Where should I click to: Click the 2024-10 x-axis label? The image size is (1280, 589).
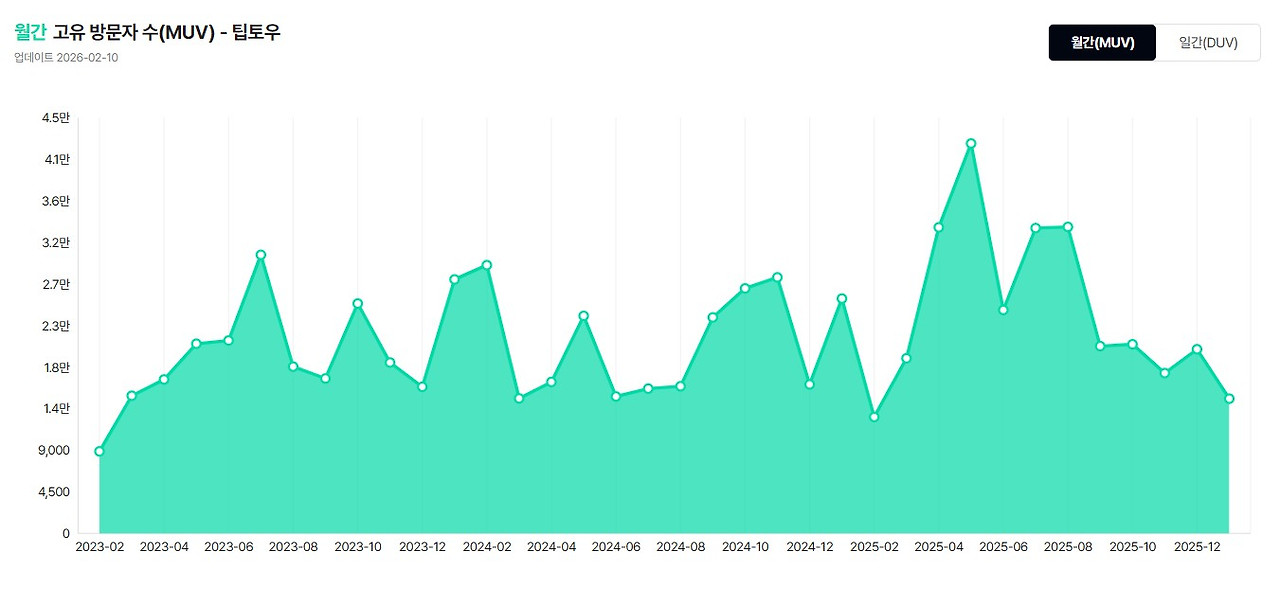pyautogui.click(x=745, y=547)
